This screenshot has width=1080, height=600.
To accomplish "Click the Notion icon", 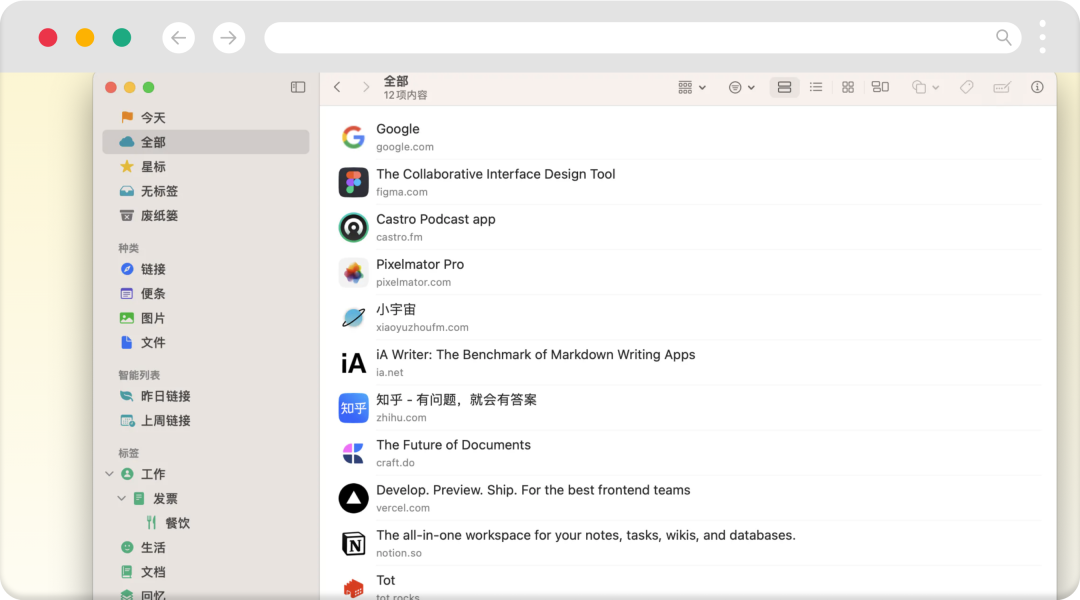I will pos(353,544).
